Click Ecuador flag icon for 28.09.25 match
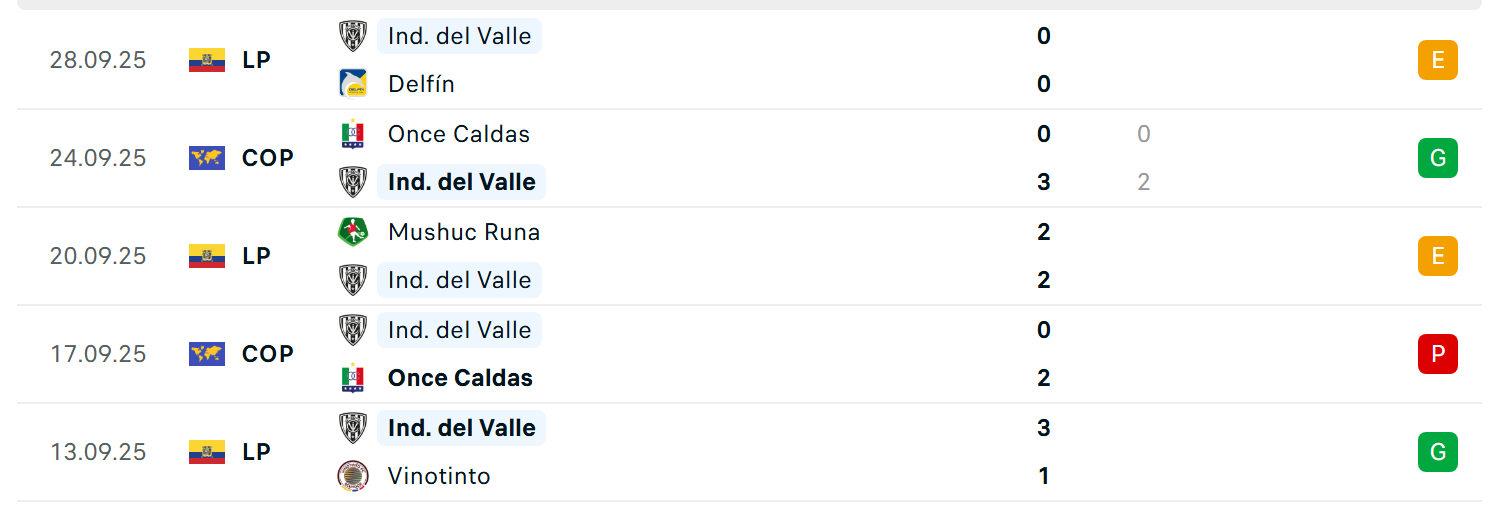 tap(207, 60)
